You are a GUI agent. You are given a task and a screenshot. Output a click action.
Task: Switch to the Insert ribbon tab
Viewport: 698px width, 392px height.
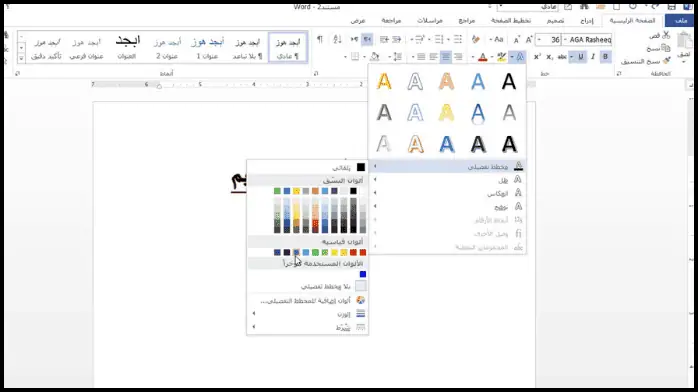click(x=587, y=21)
